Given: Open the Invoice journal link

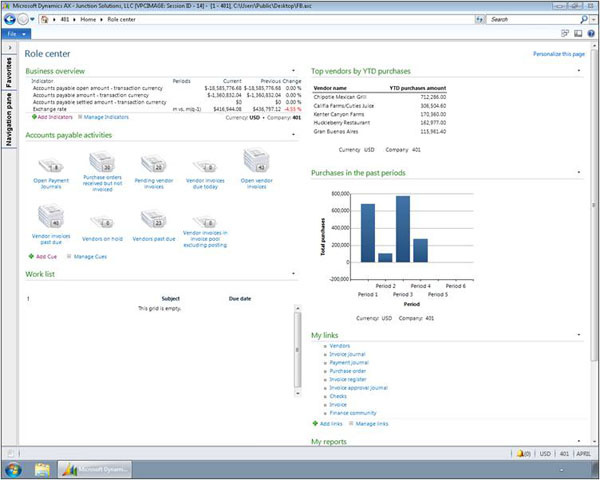Looking at the screenshot, I should point(347,354).
